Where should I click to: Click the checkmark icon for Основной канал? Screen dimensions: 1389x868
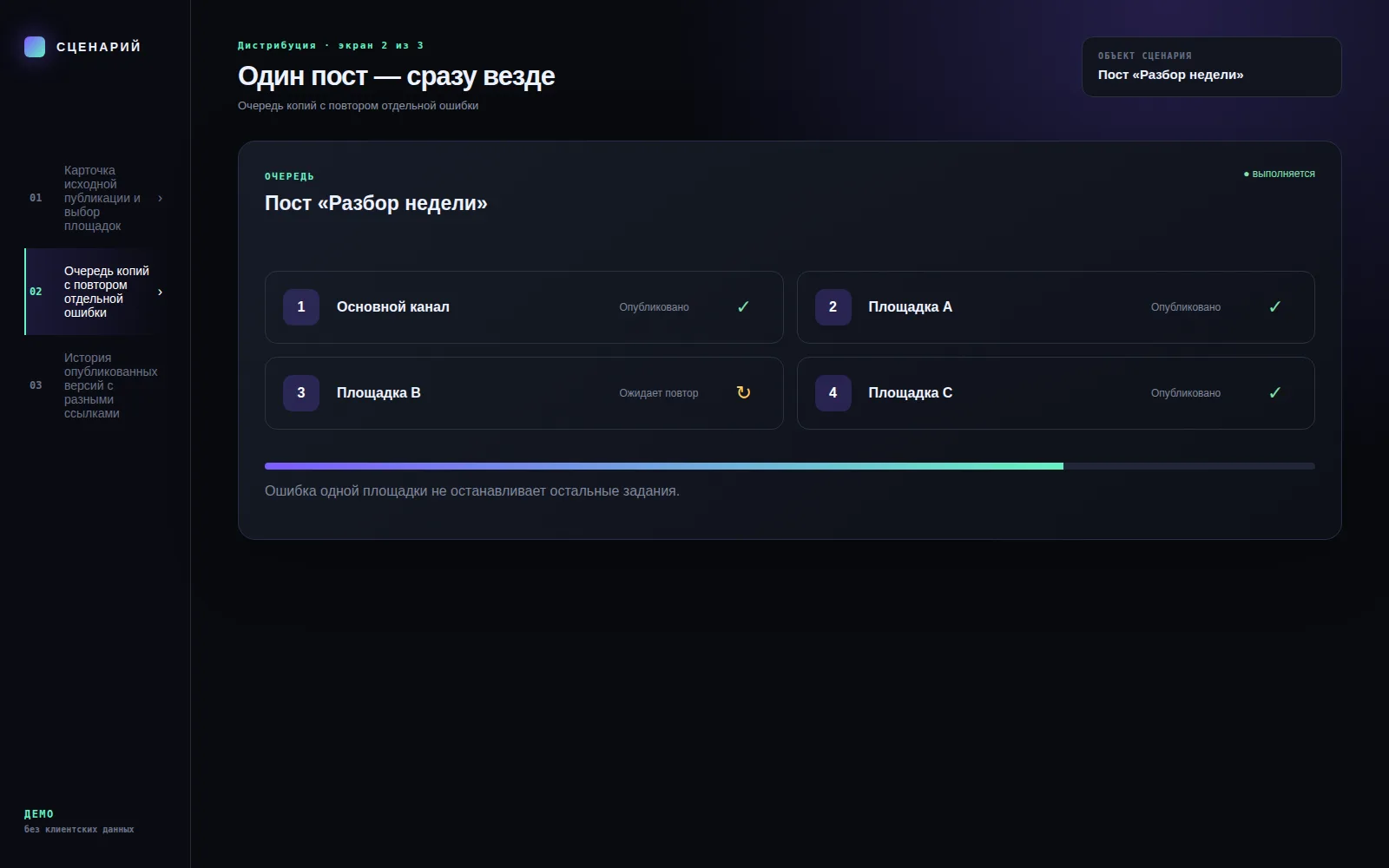[x=743, y=307]
